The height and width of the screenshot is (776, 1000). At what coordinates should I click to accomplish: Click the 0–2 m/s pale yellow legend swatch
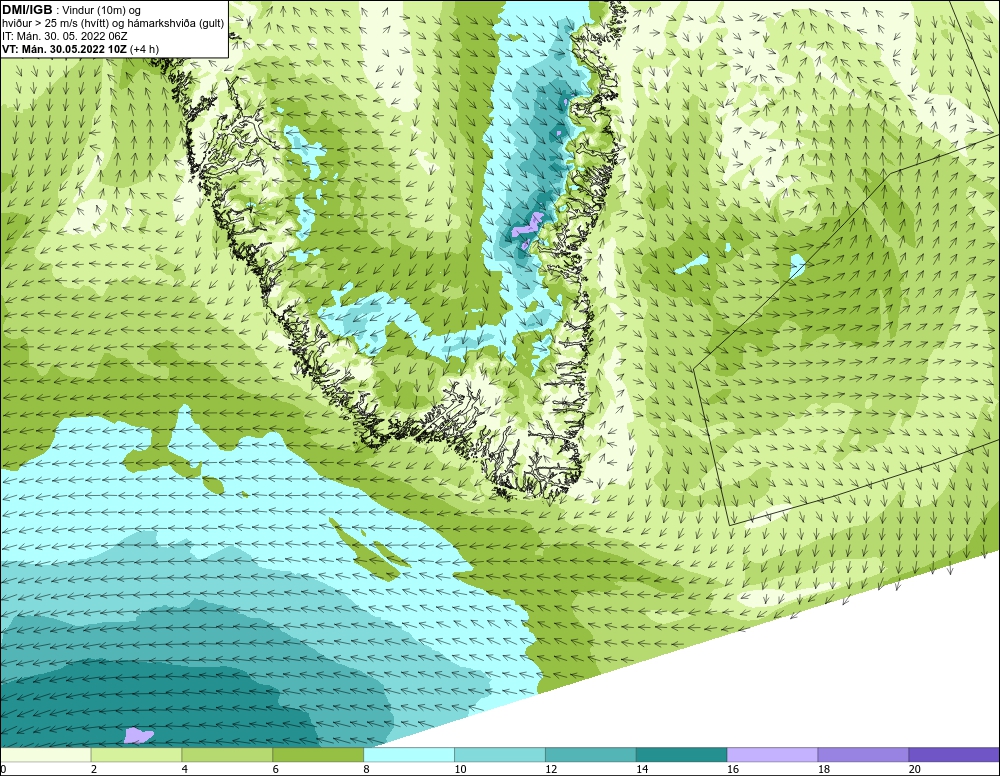tap(46, 755)
